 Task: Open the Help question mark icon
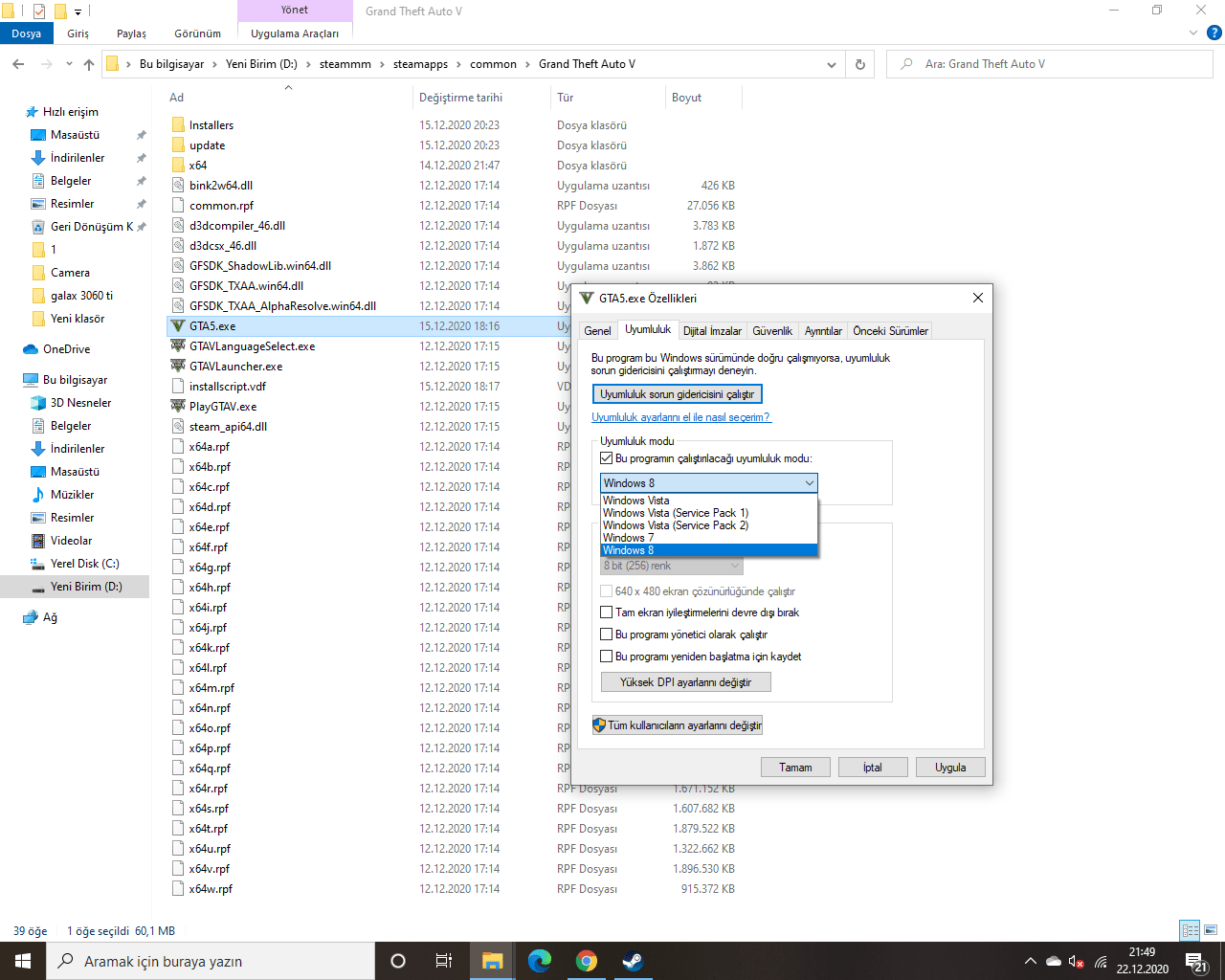pos(1214,33)
